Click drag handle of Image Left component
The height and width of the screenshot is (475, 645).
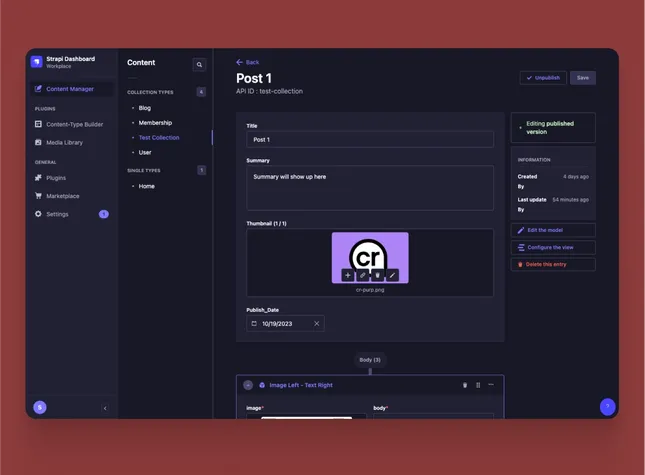click(478, 385)
